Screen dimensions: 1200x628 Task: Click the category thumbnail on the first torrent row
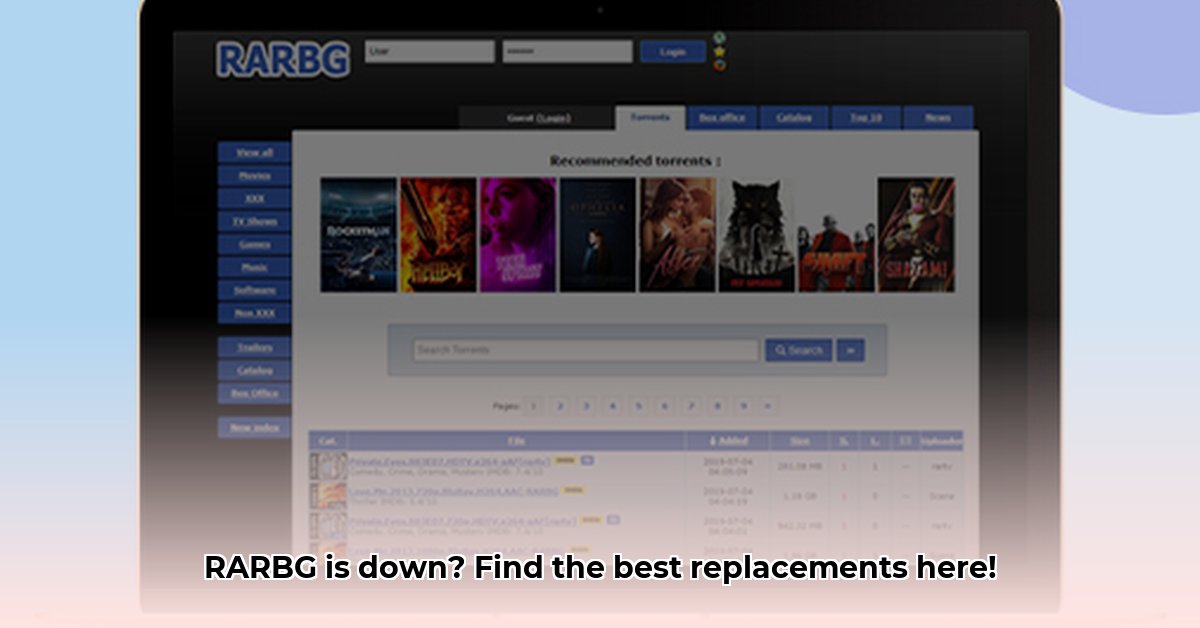(x=328, y=463)
